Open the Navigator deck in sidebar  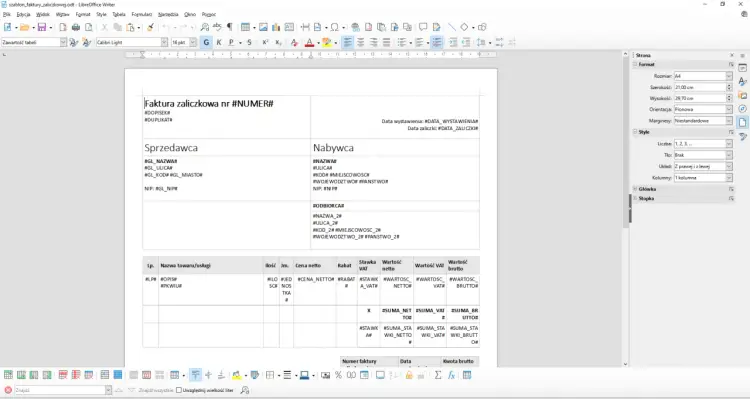pos(742,109)
